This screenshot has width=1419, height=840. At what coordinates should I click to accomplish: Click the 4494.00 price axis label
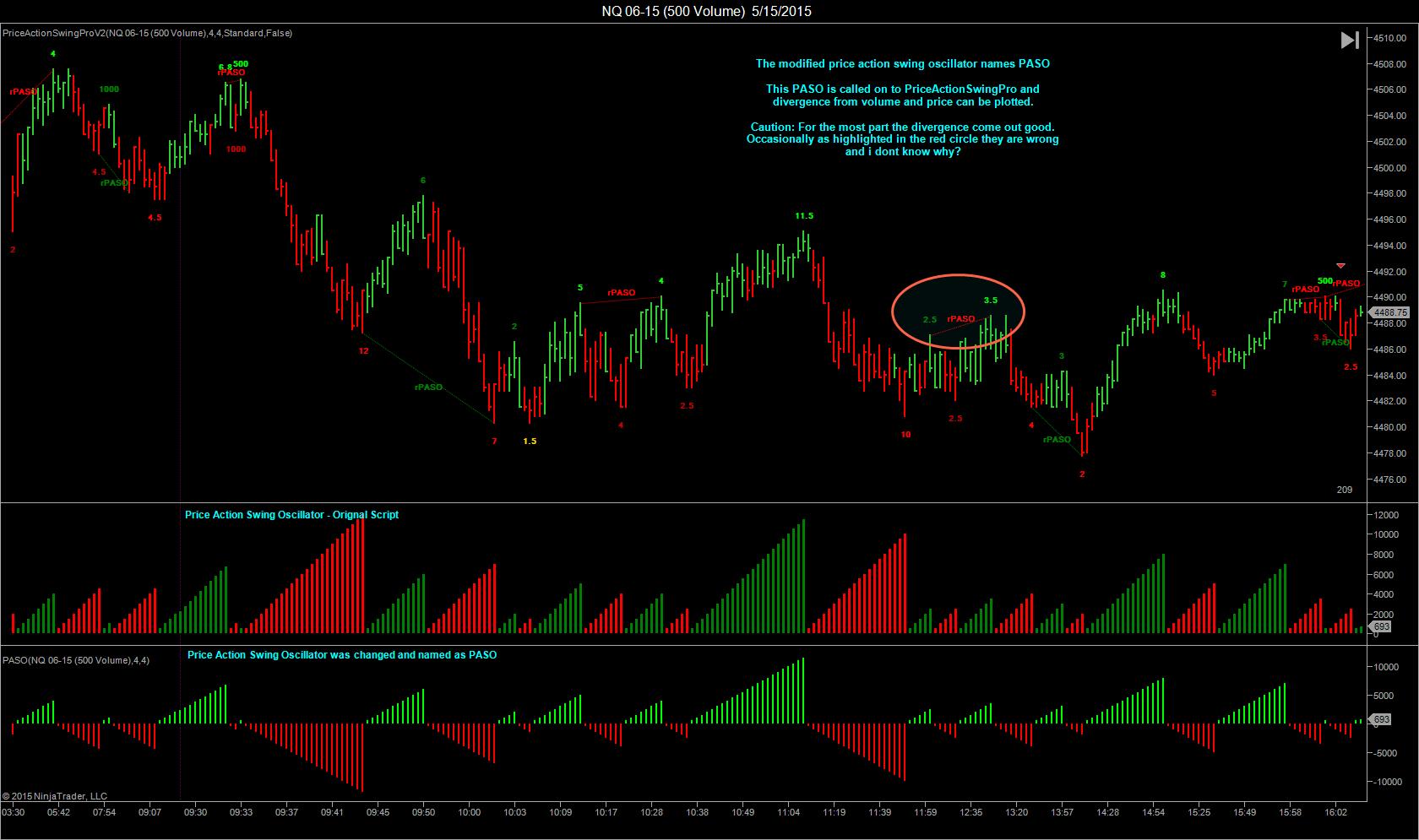pos(1389,246)
